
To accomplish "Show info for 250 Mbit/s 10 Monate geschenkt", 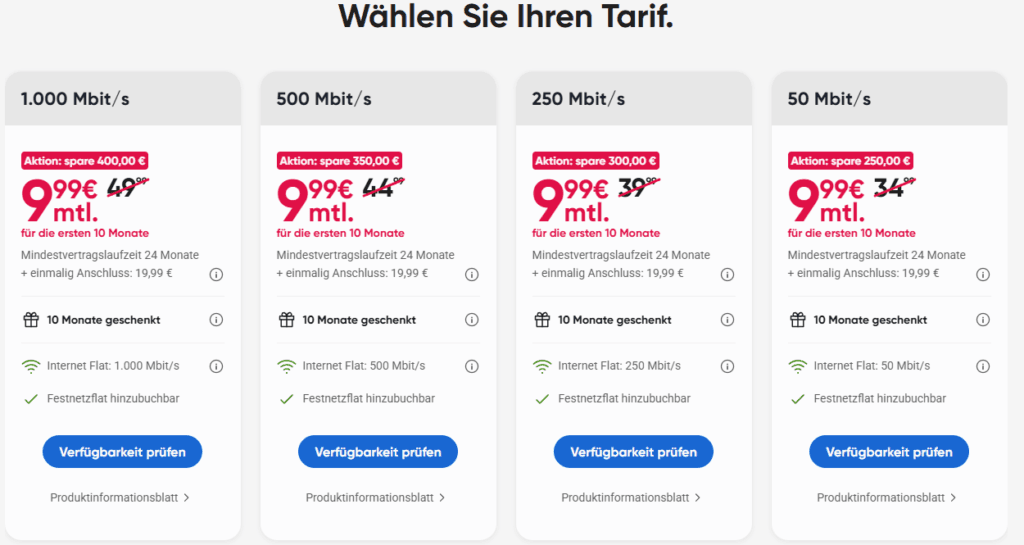I will point(727,320).
